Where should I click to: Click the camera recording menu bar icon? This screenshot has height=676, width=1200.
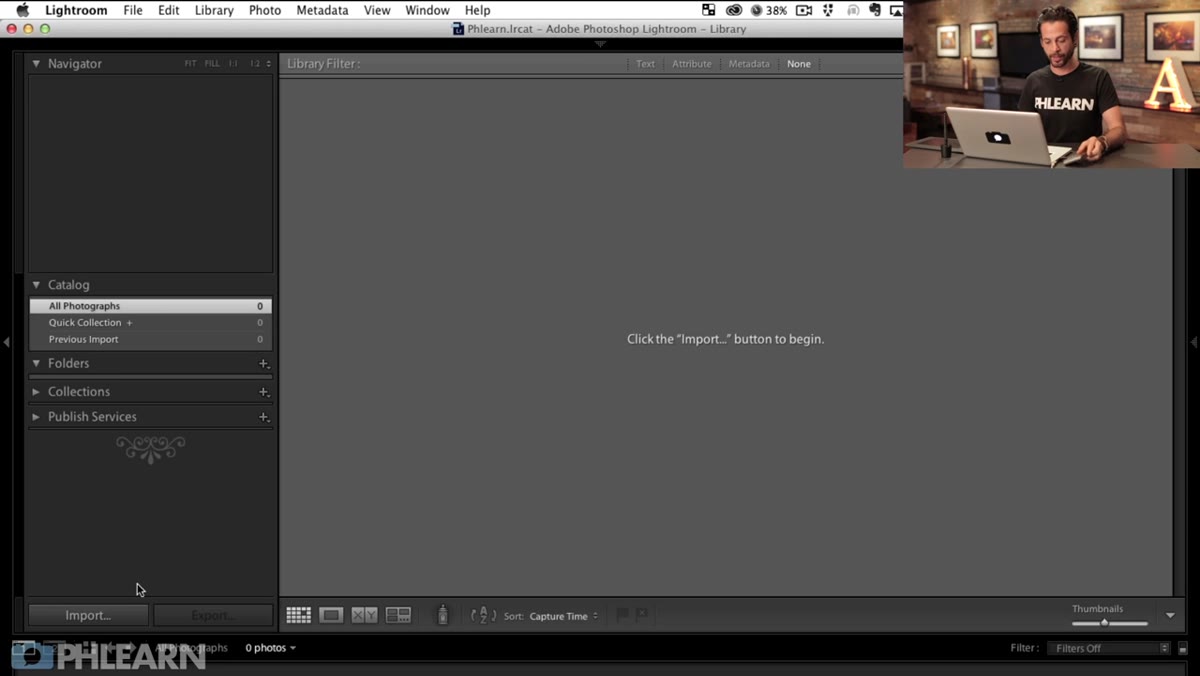[x=804, y=10]
